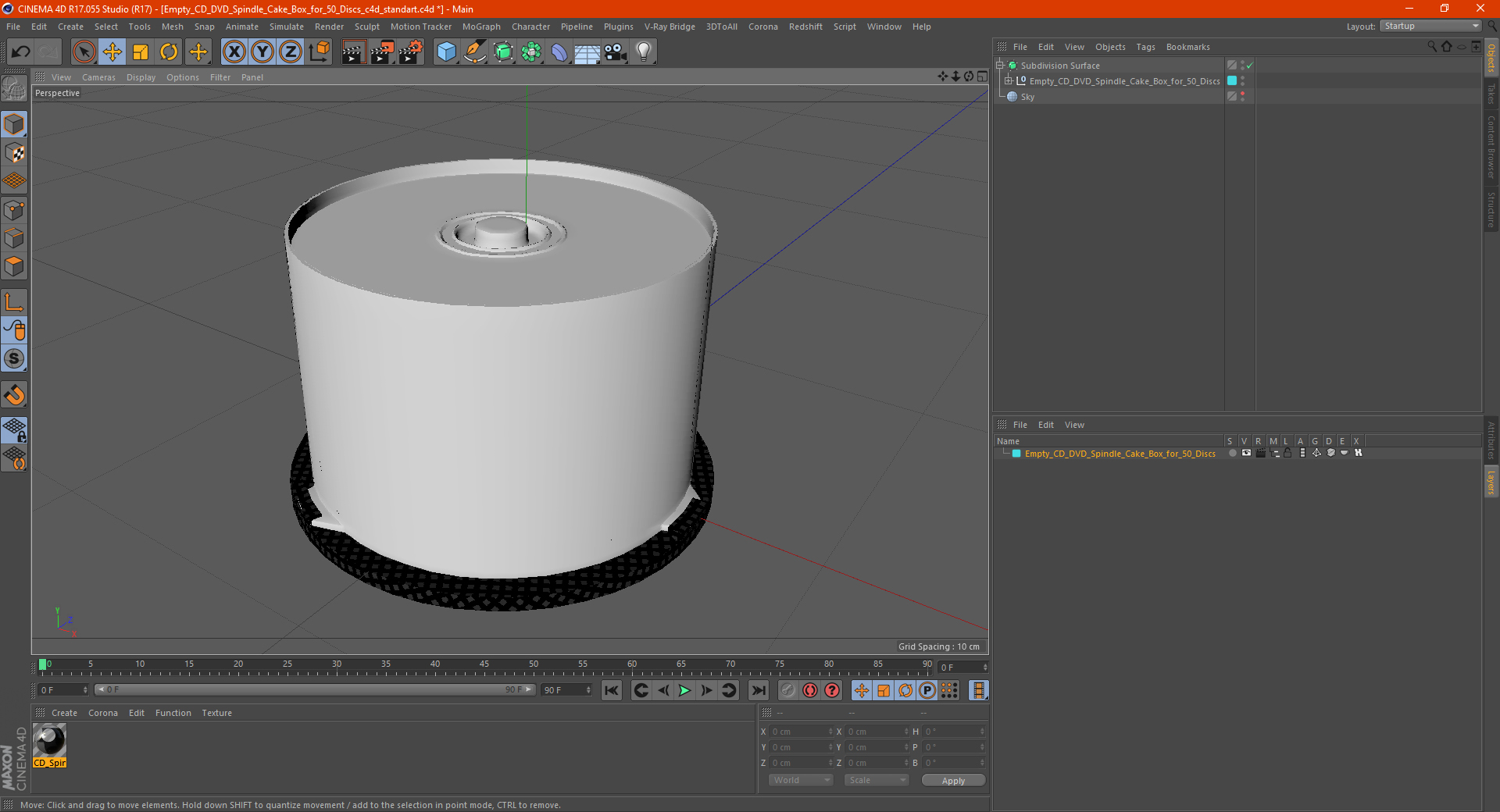1500x812 pixels.
Task: Toggle X axis lock
Action: (x=234, y=52)
